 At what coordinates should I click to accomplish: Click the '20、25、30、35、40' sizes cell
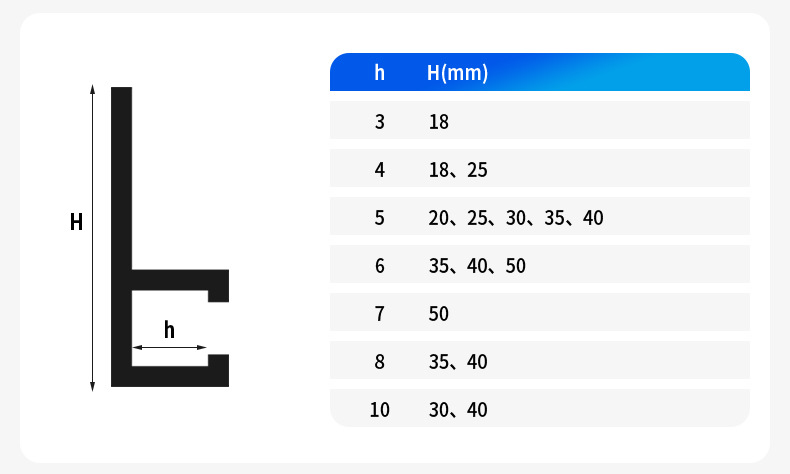[x=516, y=218]
